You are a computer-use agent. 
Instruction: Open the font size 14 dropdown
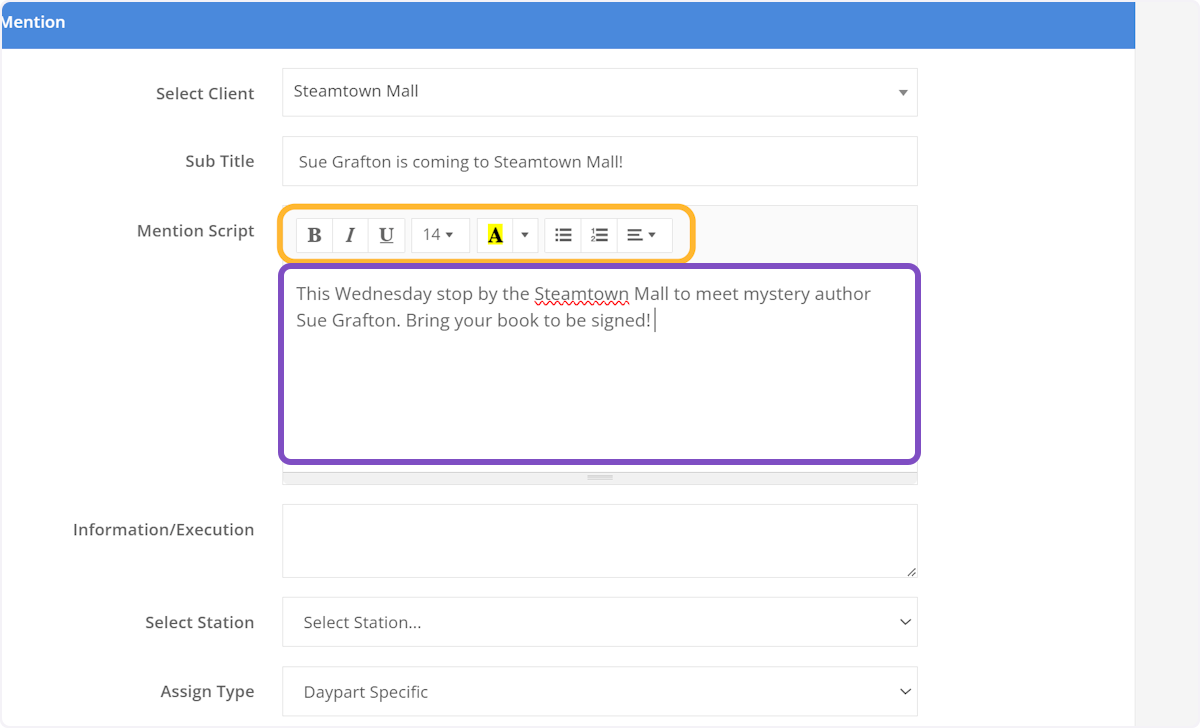[438, 235]
